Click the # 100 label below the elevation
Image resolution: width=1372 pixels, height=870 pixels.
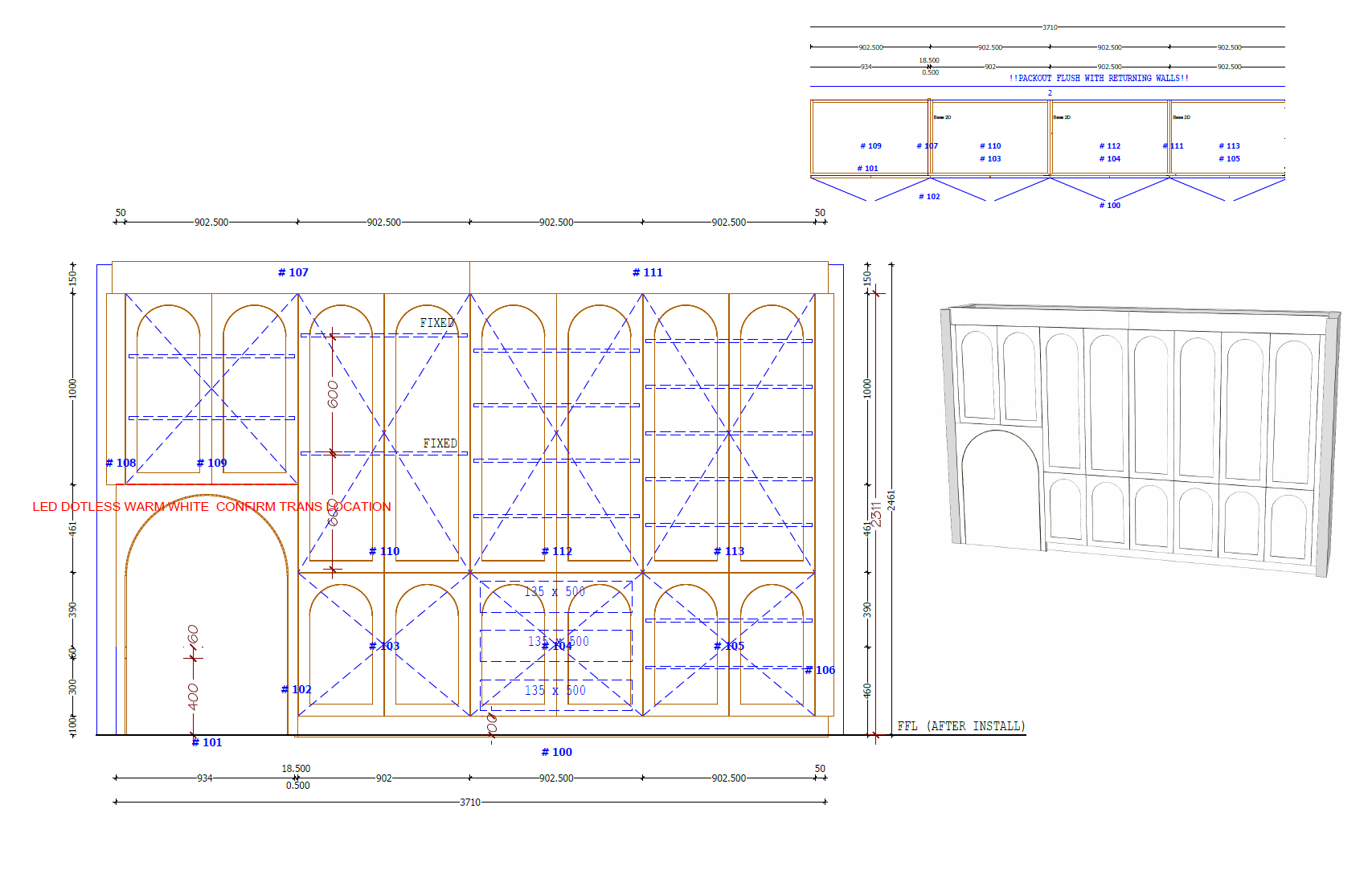[556, 752]
